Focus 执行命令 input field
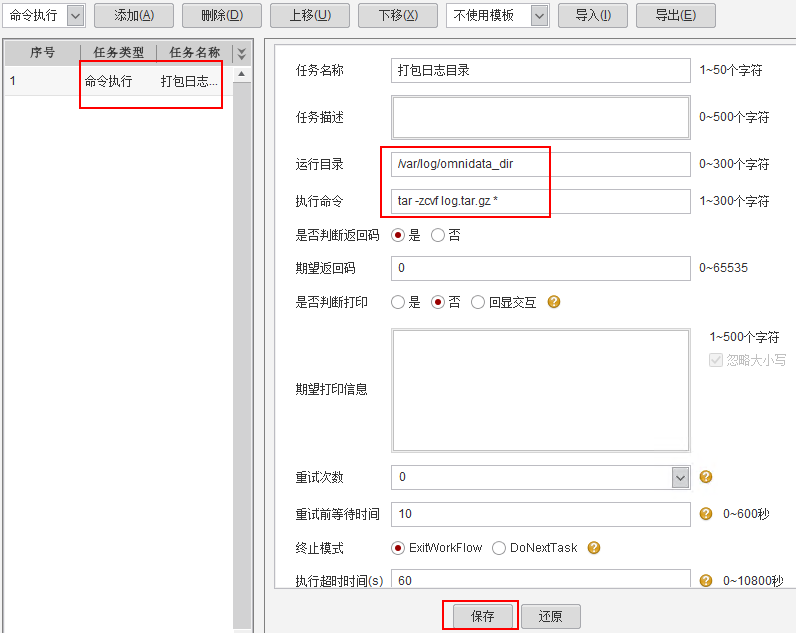 pyautogui.click(x=541, y=202)
